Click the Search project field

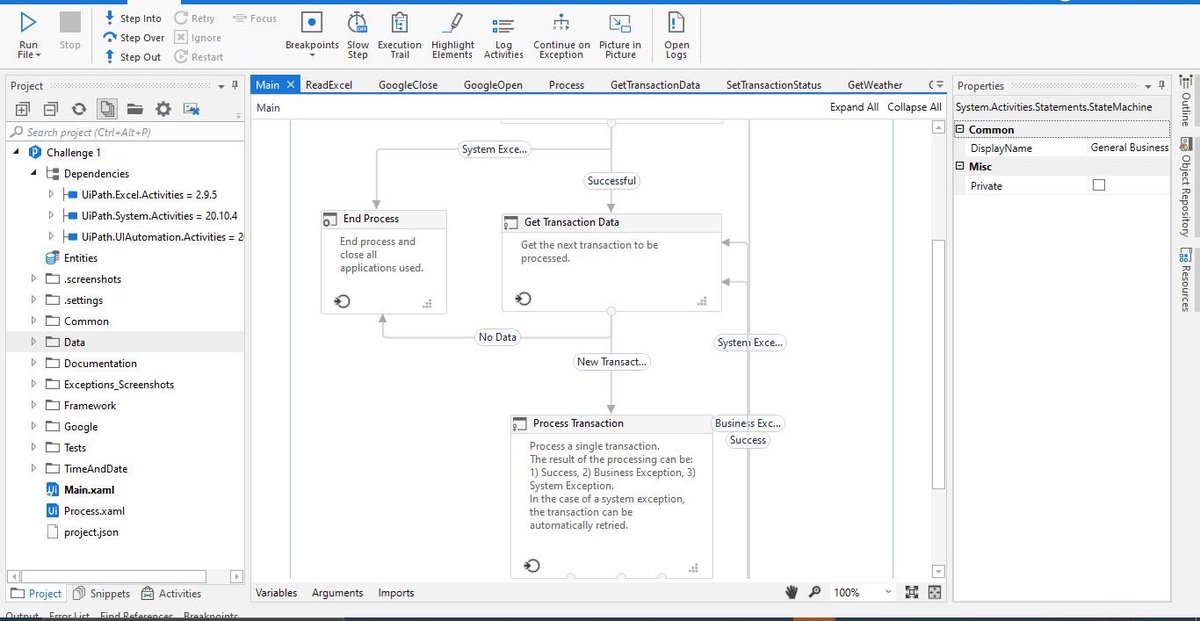pos(125,132)
